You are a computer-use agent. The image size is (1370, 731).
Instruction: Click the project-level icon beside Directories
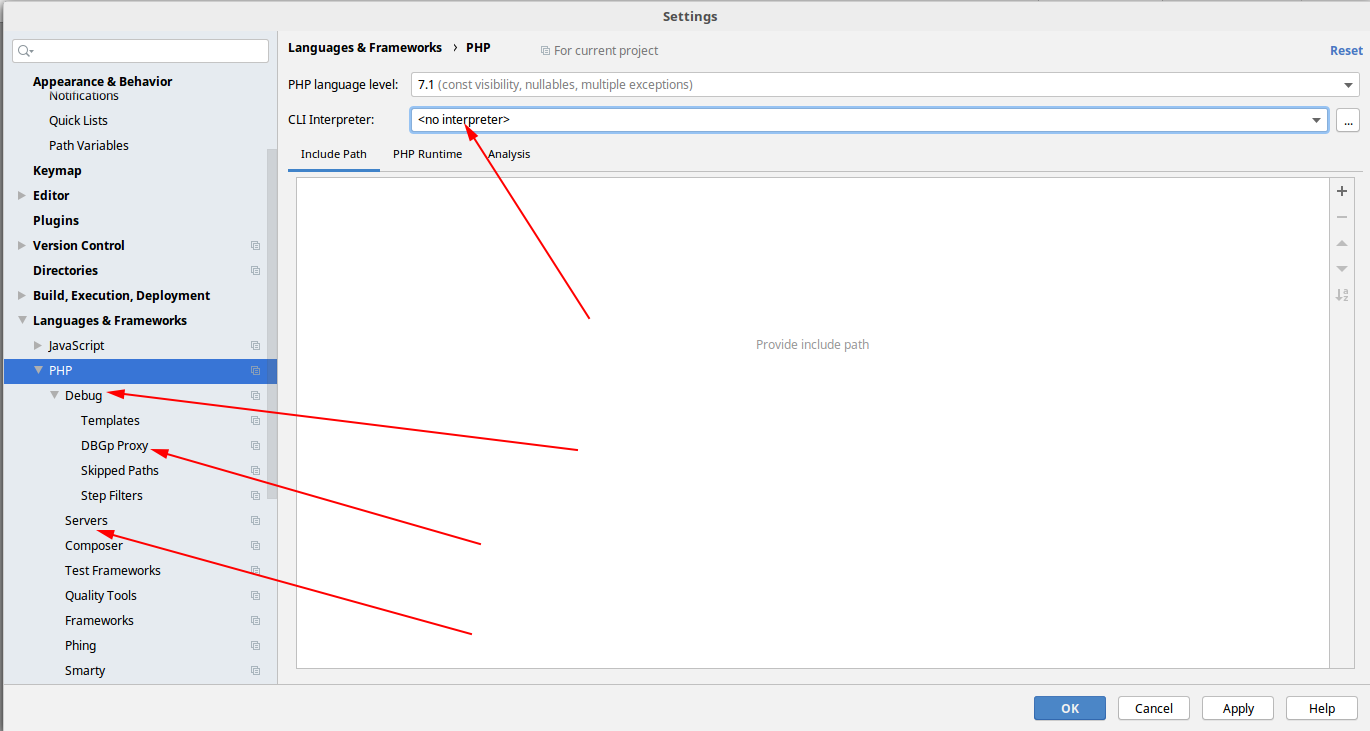point(255,271)
